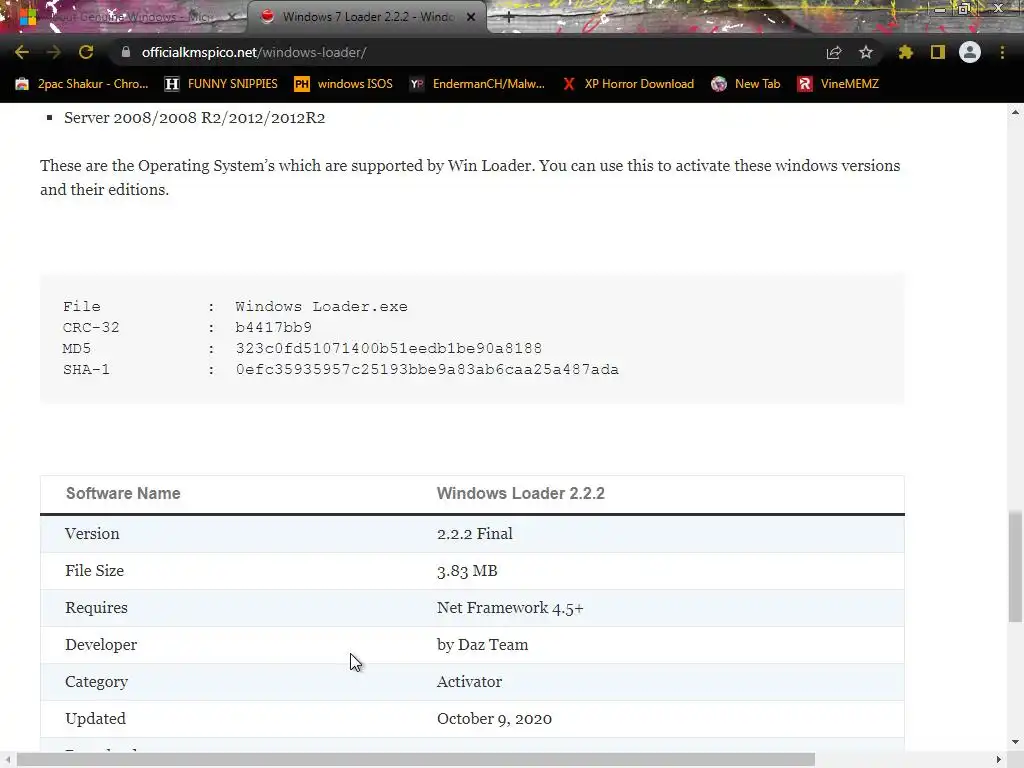Screen dimensions: 1024x768
Task: Open the FUNNY SNIPPIES bookmark
Action: pyautogui.click(x=221, y=84)
